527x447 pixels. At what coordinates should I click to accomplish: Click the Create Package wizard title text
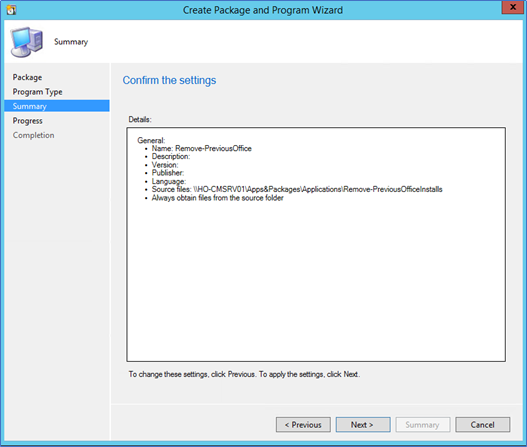point(263,10)
